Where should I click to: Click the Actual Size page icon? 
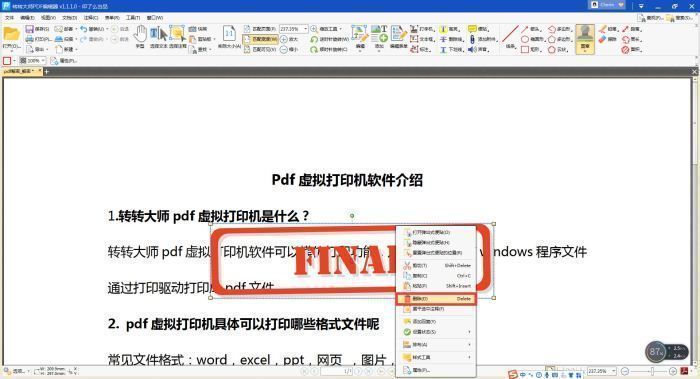(x=229, y=34)
